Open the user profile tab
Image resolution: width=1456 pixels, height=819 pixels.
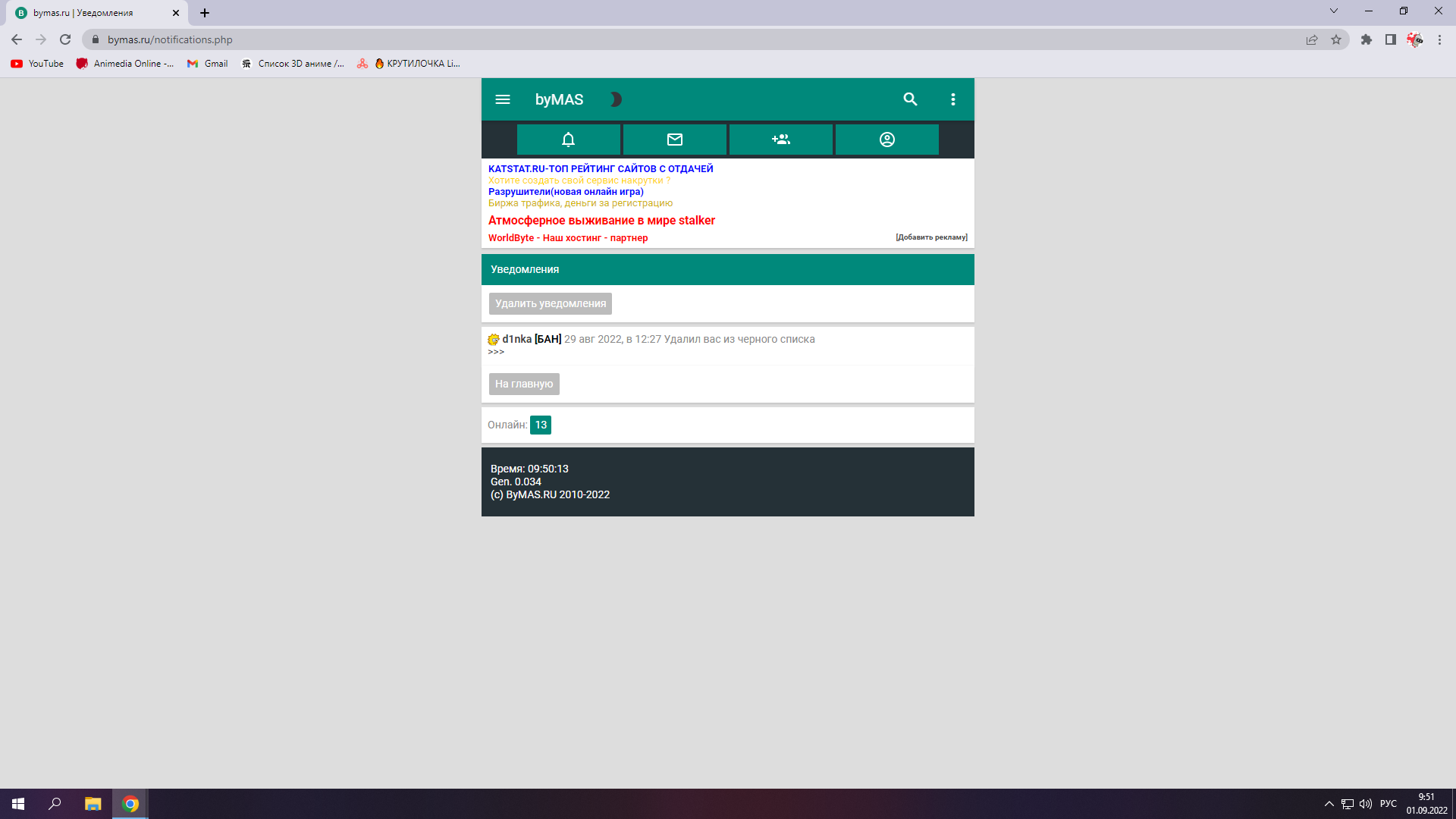pos(886,140)
